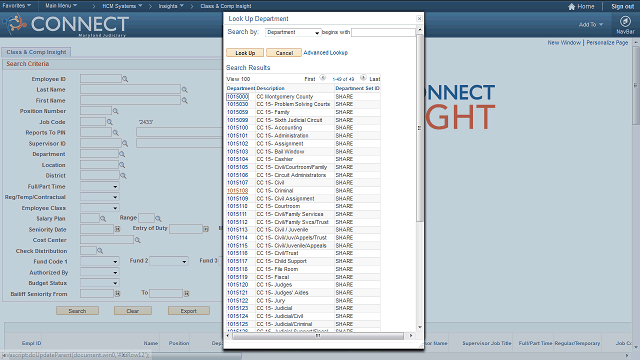Open the Personalize Page link
The width and height of the screenshot is (640, 360).
point(607,42)
